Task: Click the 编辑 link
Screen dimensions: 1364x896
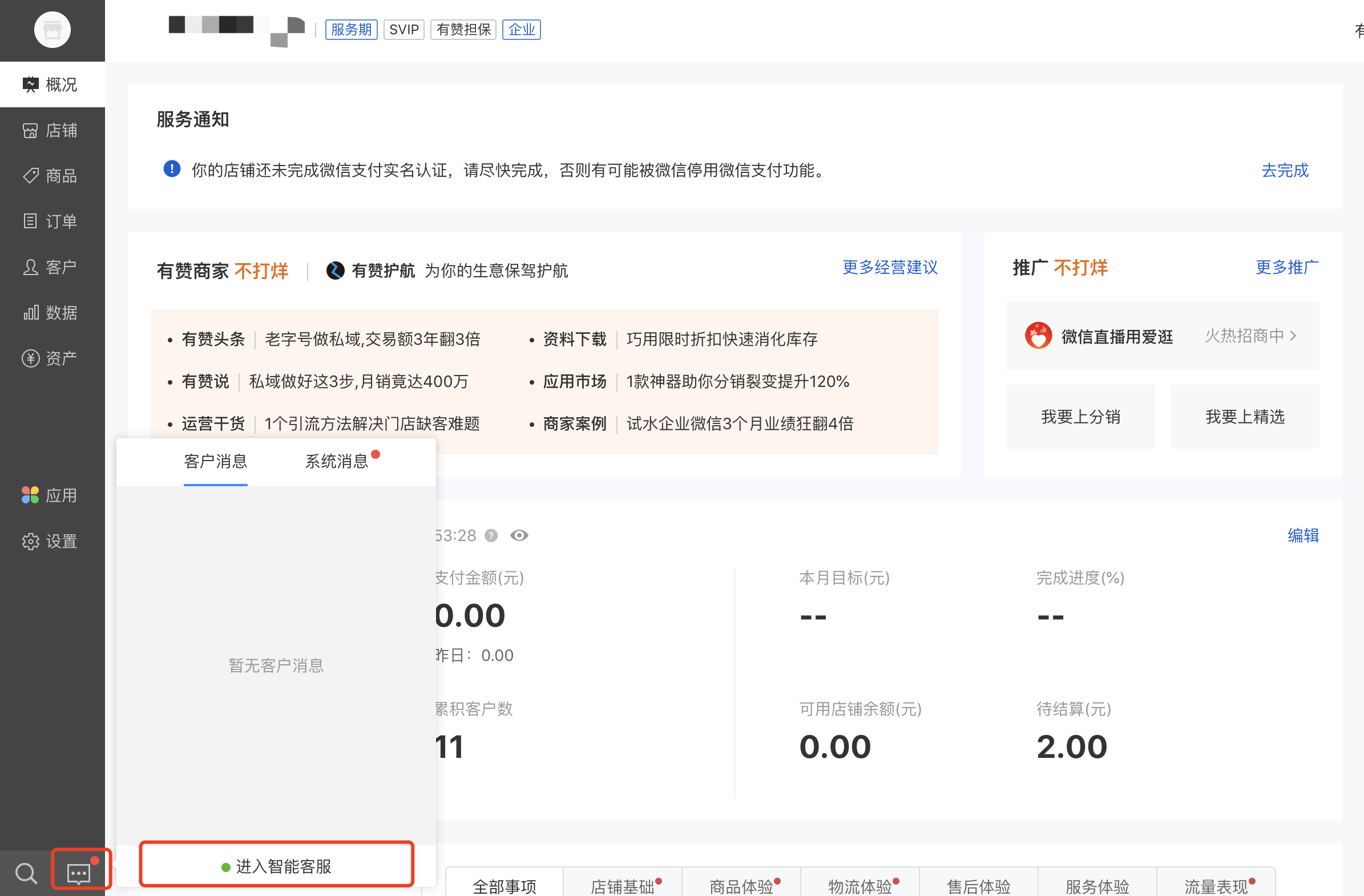Action: [x=1304, y=535]
